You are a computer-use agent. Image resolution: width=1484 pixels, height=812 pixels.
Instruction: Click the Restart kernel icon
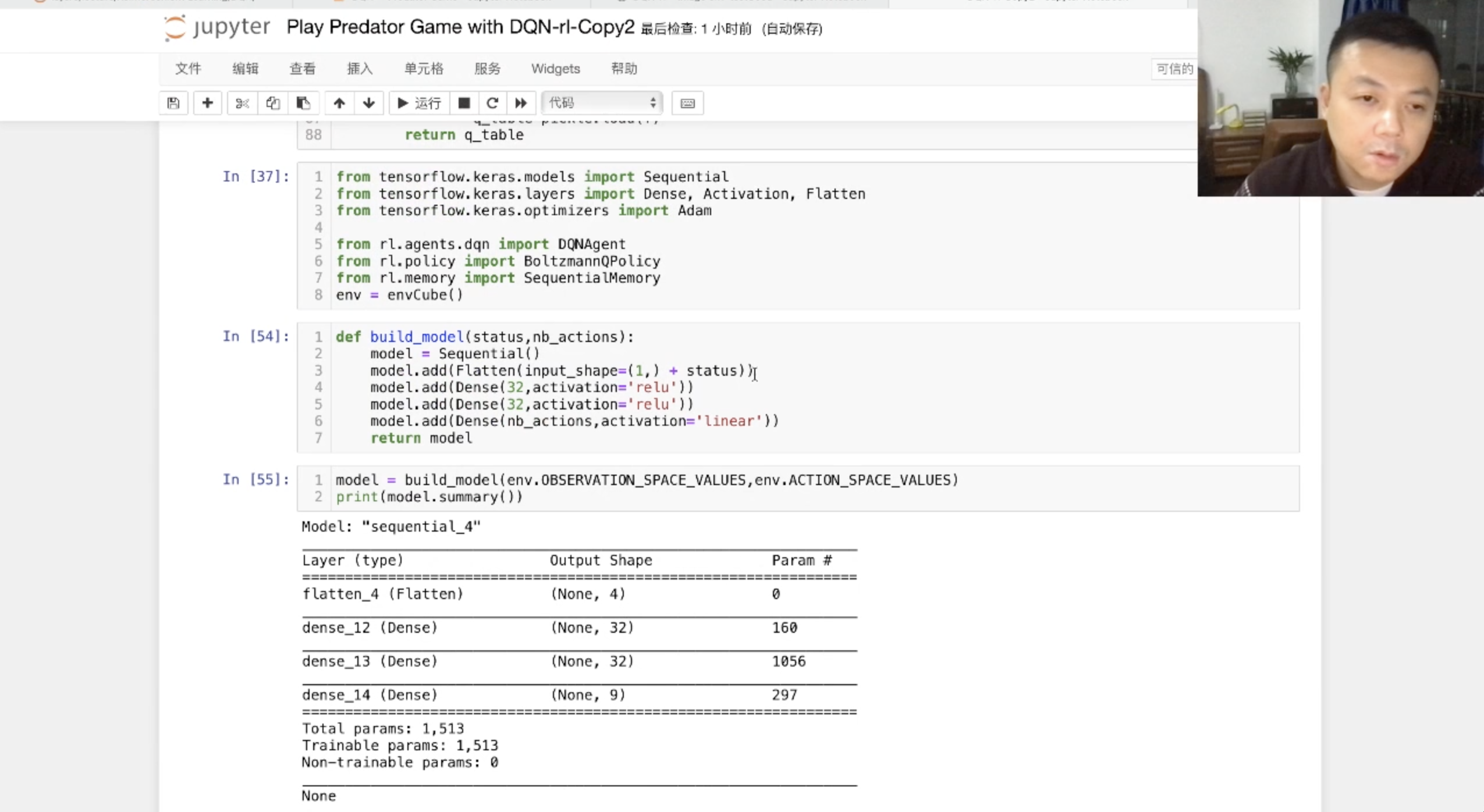492,102
